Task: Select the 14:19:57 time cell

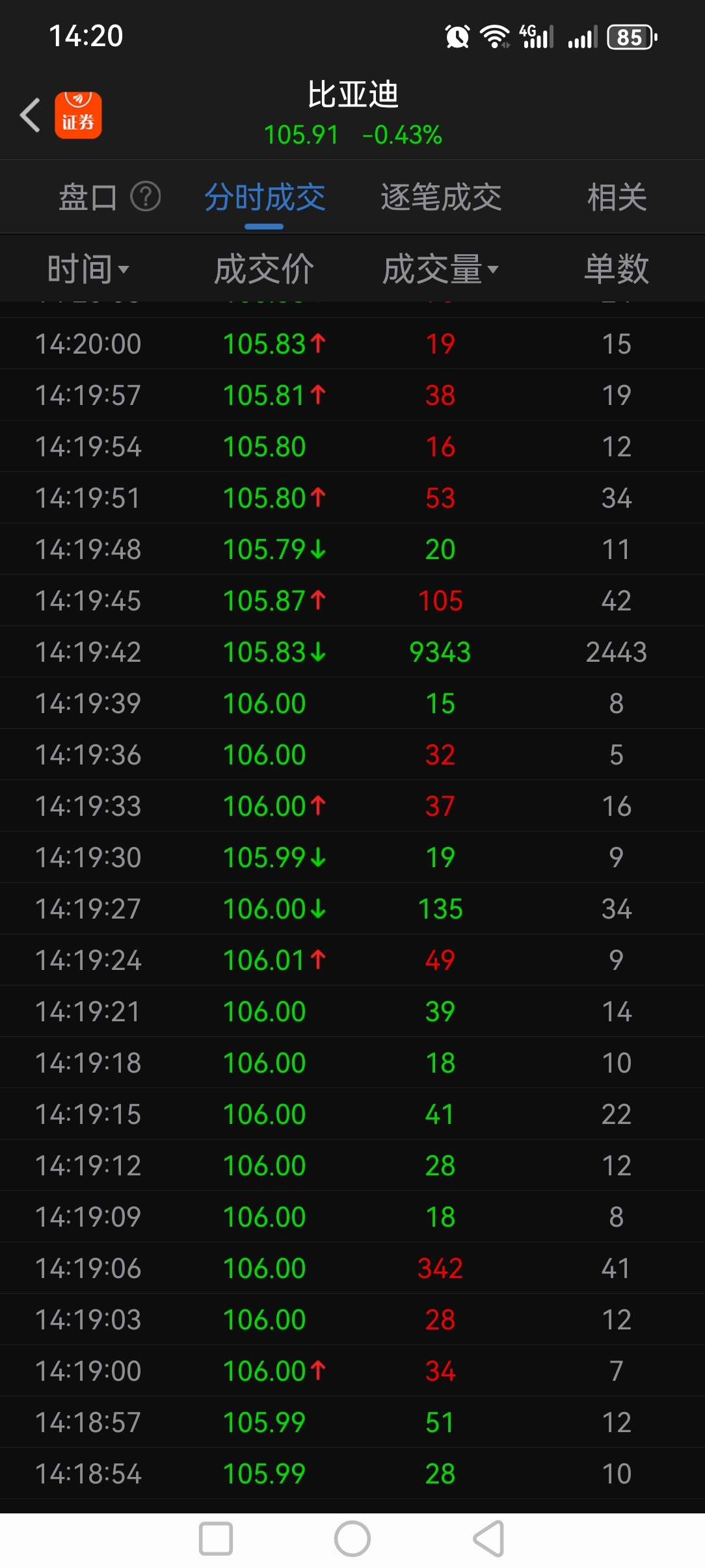Action: point(88,395)
